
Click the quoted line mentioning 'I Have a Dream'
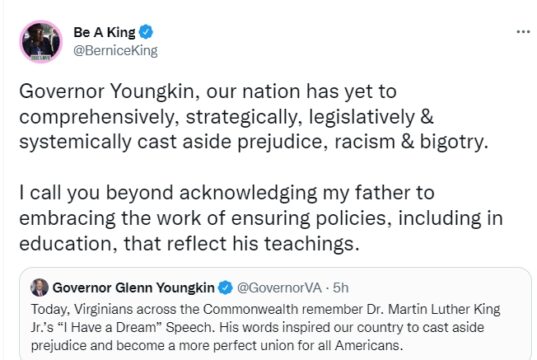258,327
